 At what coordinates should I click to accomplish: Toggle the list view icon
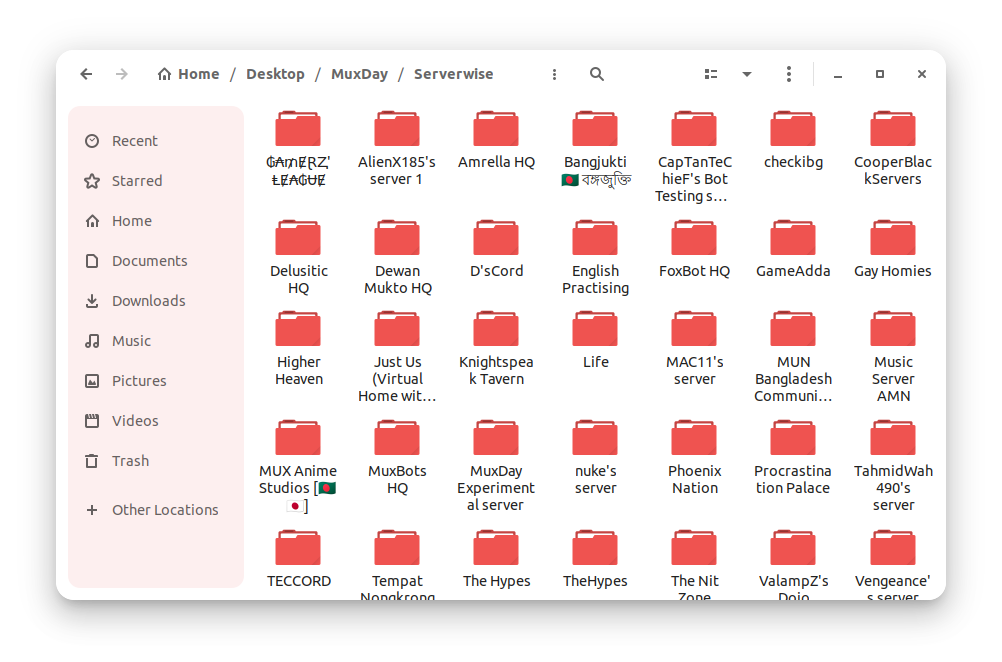click(711, 74)
